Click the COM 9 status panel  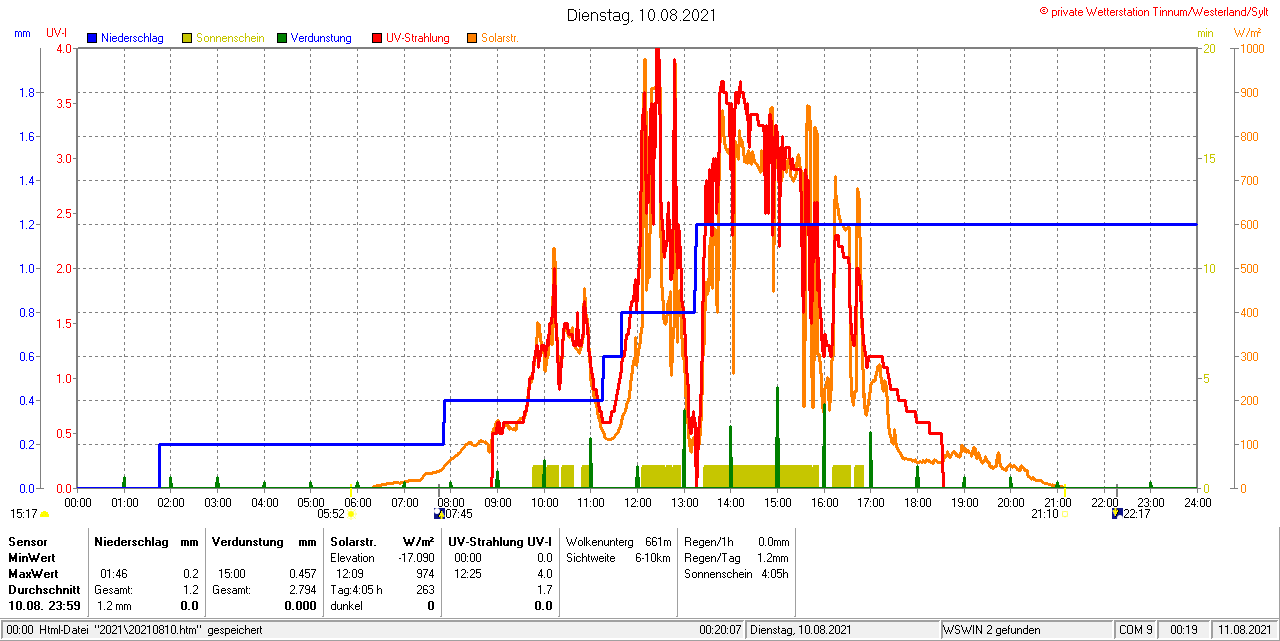tap(1136, 631)
